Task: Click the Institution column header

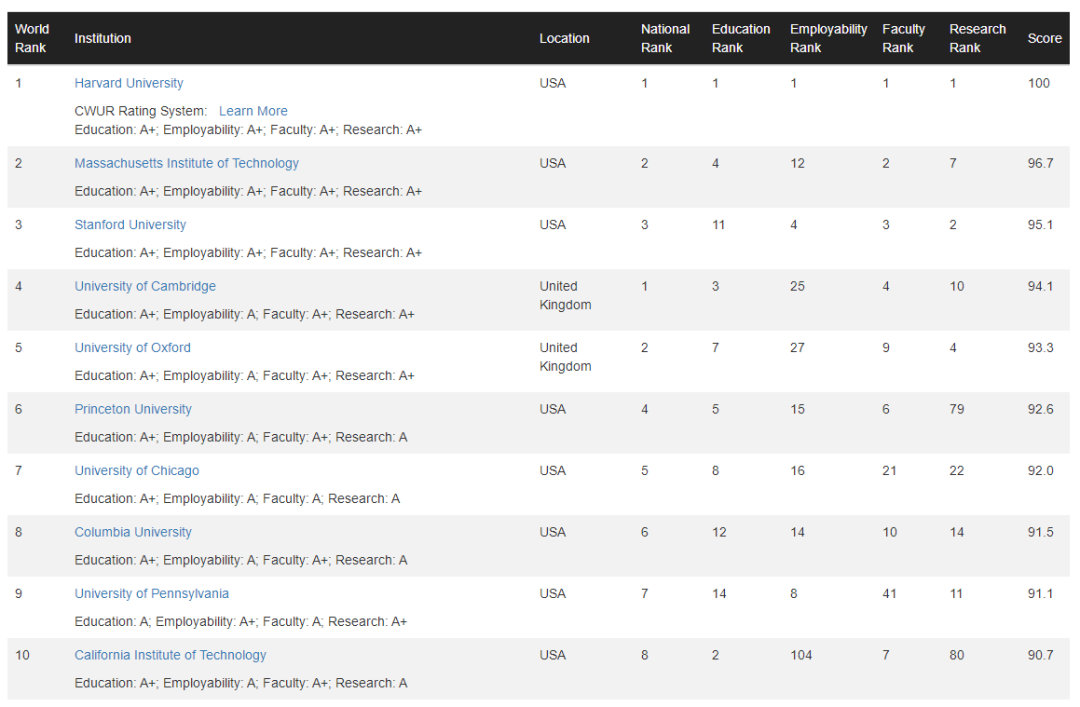Action: [x=103, y=38]
